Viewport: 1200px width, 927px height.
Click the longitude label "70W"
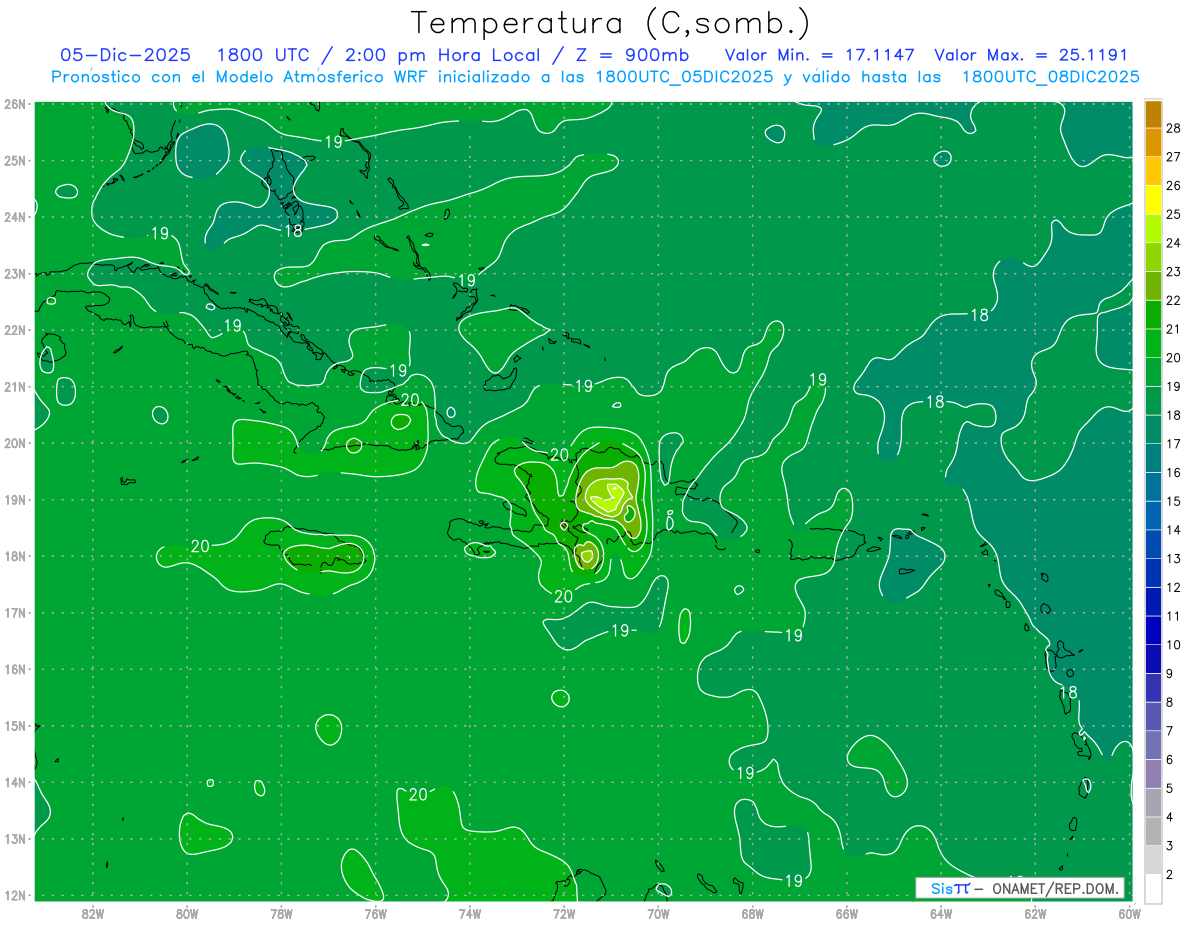[x=658, y=913]
